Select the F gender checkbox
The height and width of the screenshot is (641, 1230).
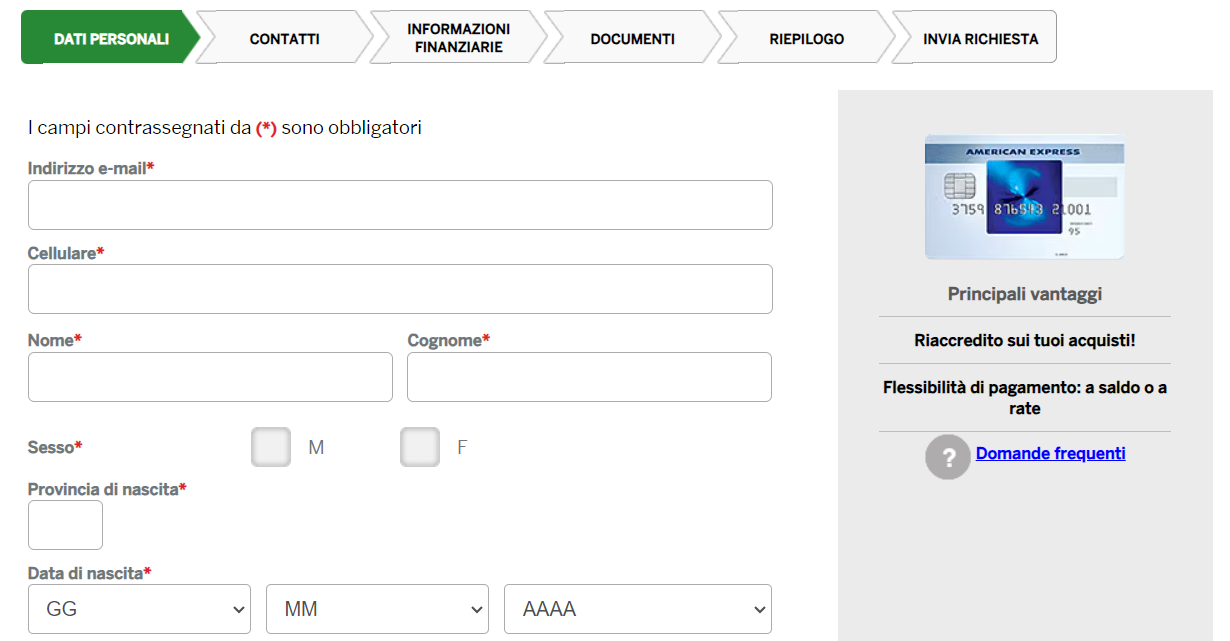point(420,447)
